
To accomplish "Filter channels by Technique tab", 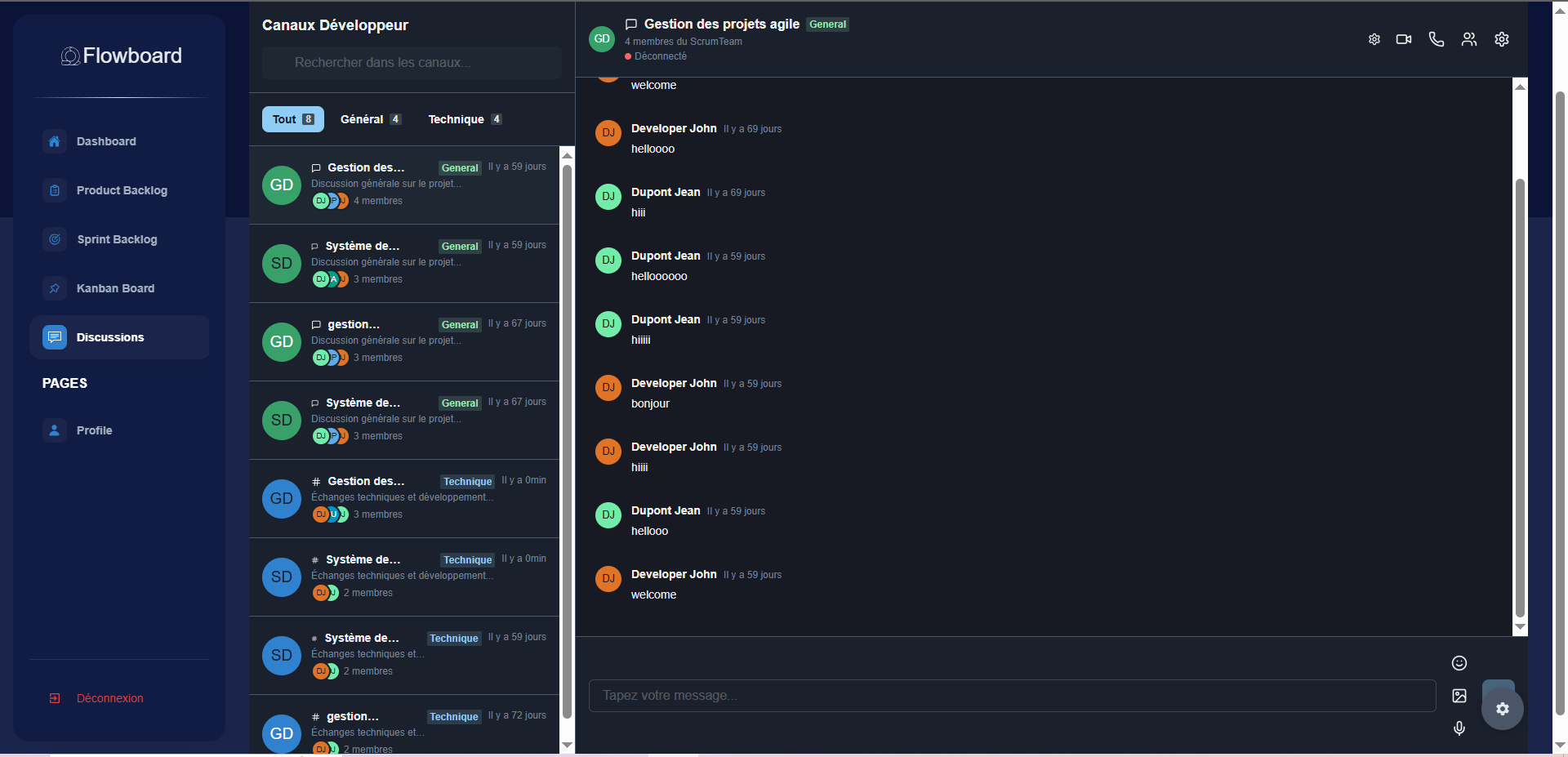I will tap(465, 119).
